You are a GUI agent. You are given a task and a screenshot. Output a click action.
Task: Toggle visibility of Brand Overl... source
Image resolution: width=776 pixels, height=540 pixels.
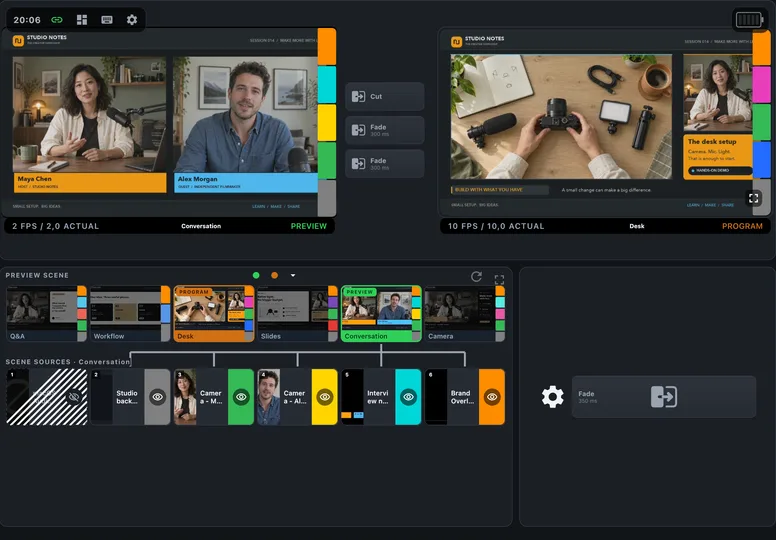(492, 397)
